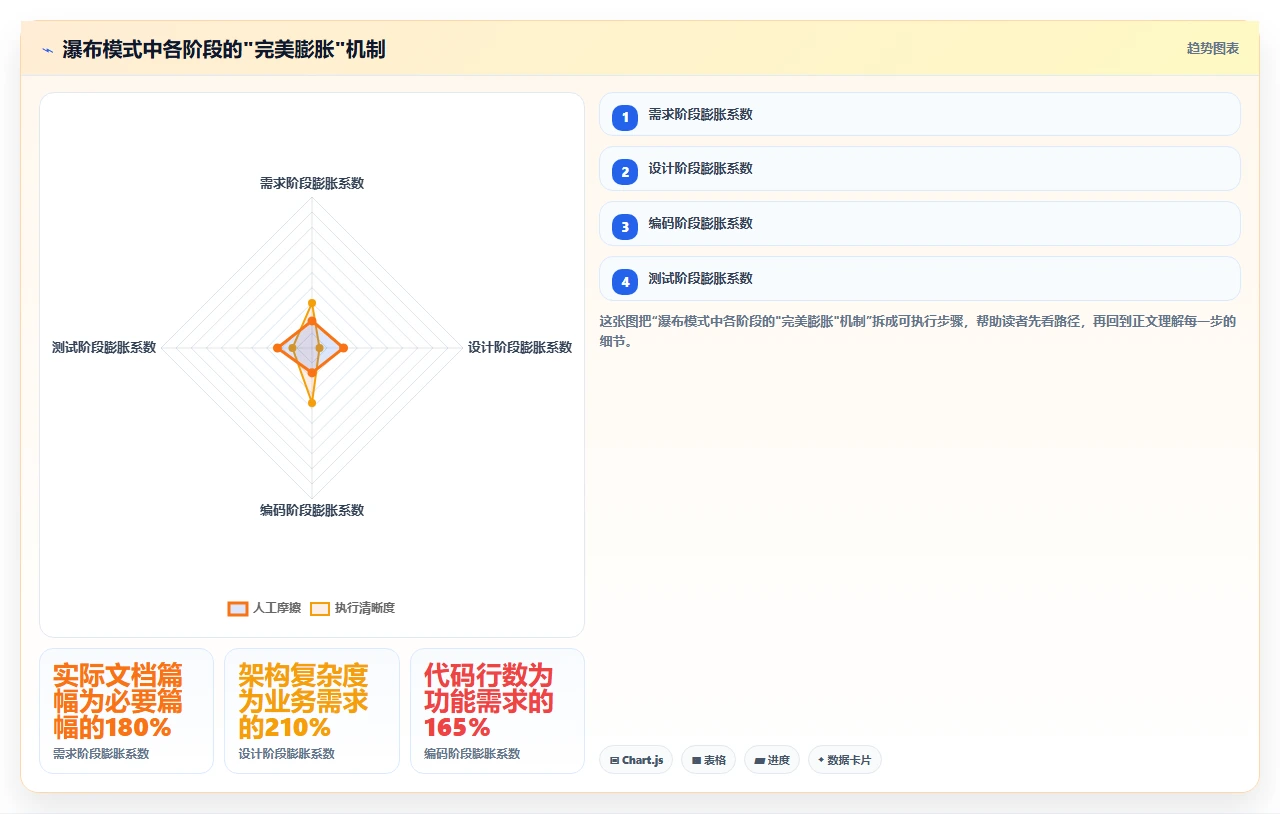
Task: Click the topmost yellow radar data point
Action: pyautogui.click(x=312, y=302)
